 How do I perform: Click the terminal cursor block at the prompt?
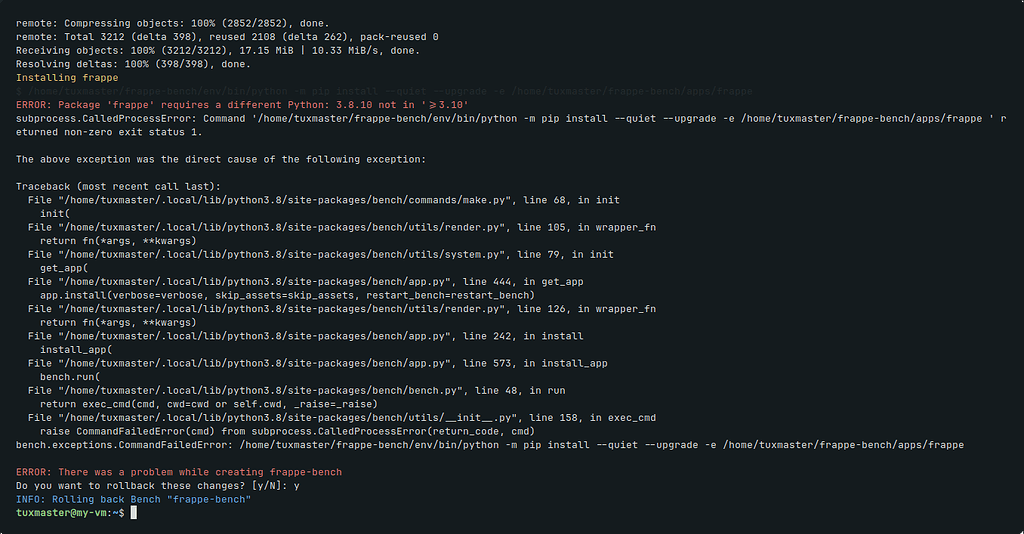(134, 513)
